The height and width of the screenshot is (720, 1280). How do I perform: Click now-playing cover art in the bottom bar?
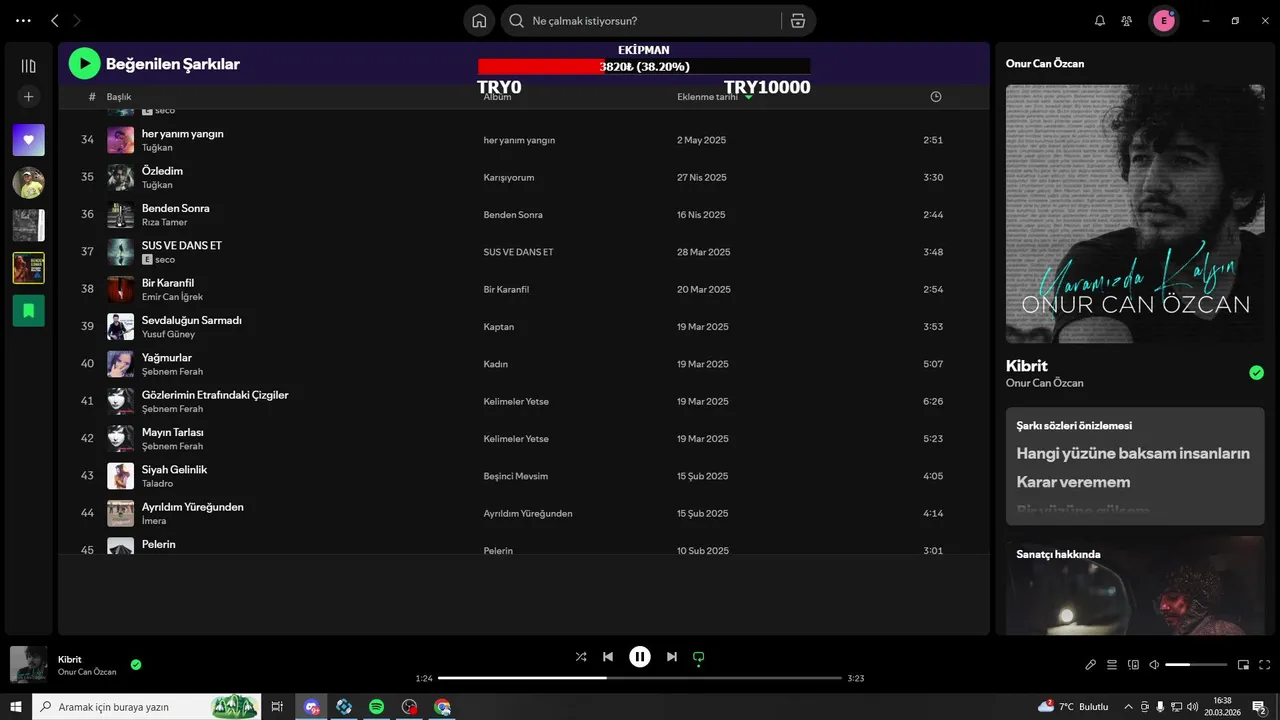pyautogui.click(x=29, y=664)
